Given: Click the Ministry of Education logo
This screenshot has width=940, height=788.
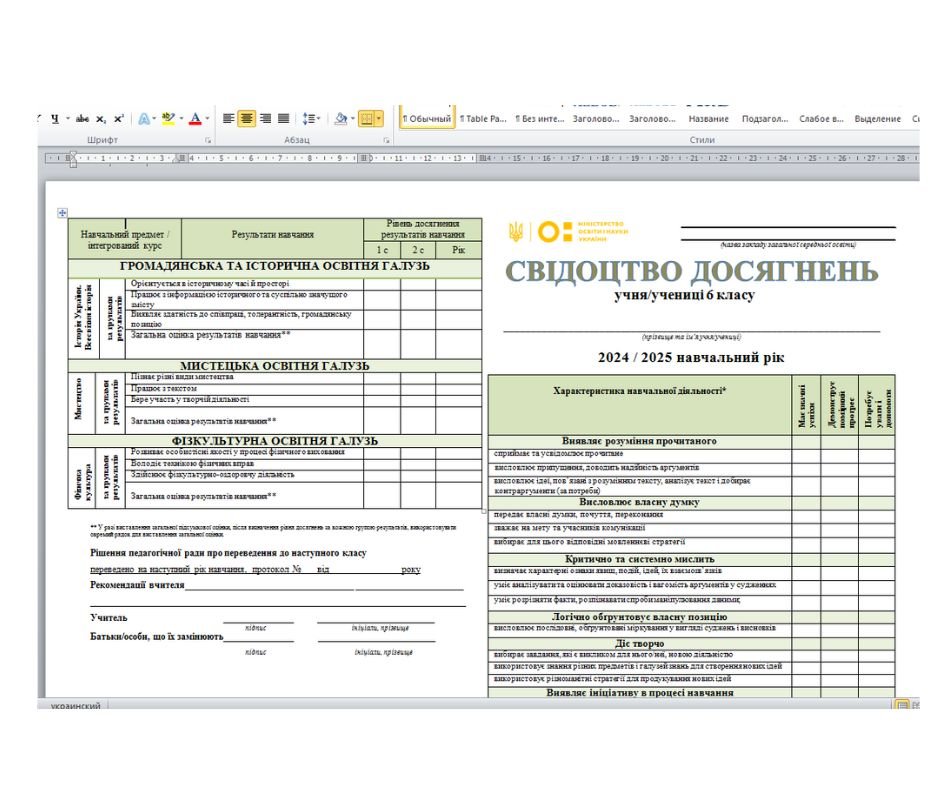Looking at the screenshot, I should [568, 231].
